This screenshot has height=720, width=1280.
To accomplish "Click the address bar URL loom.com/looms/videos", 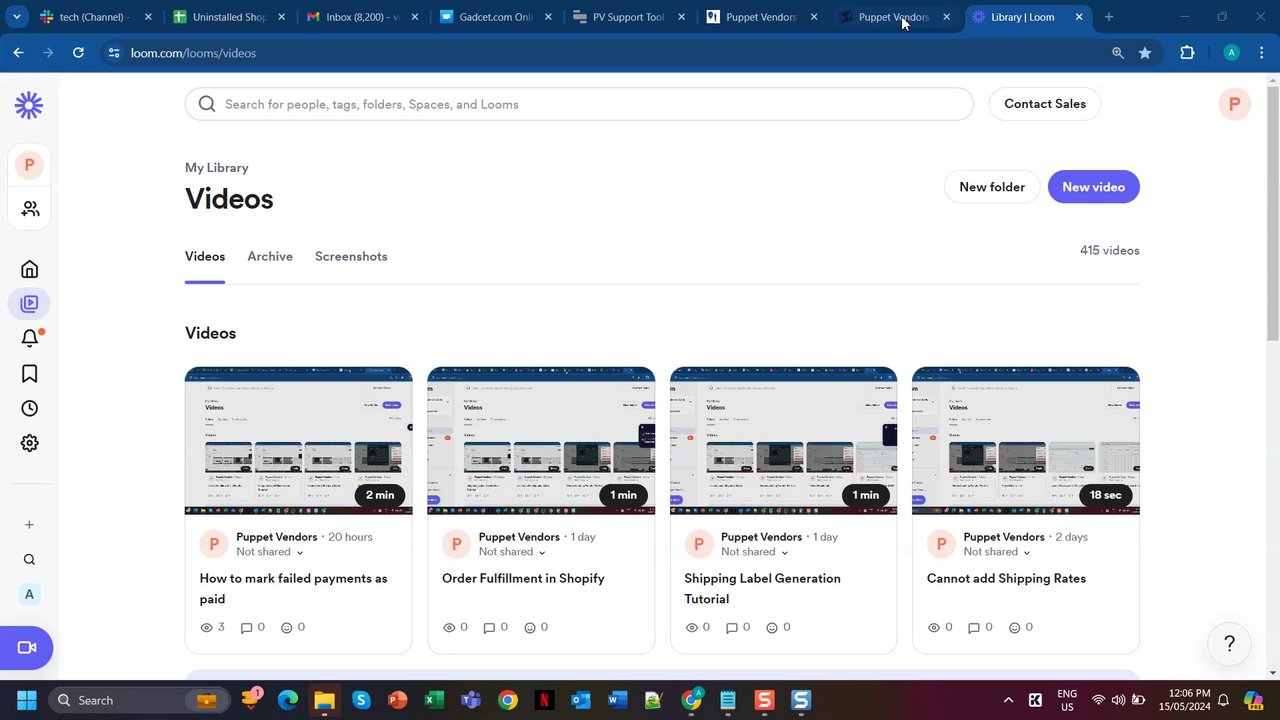I will [x=193, y=53].
